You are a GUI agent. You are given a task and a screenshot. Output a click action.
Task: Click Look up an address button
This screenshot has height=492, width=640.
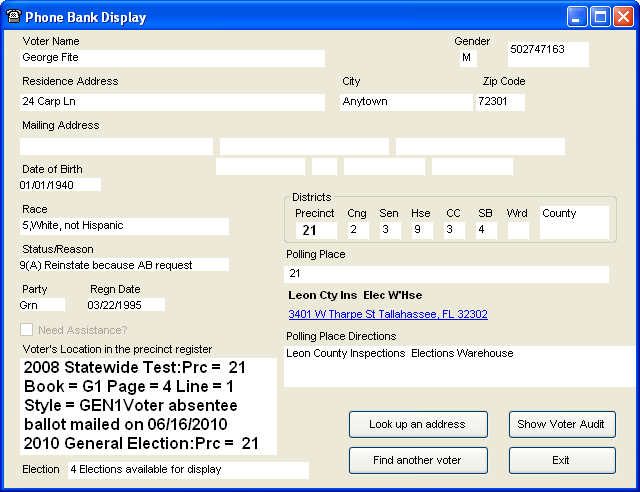(x=418, y=424)
